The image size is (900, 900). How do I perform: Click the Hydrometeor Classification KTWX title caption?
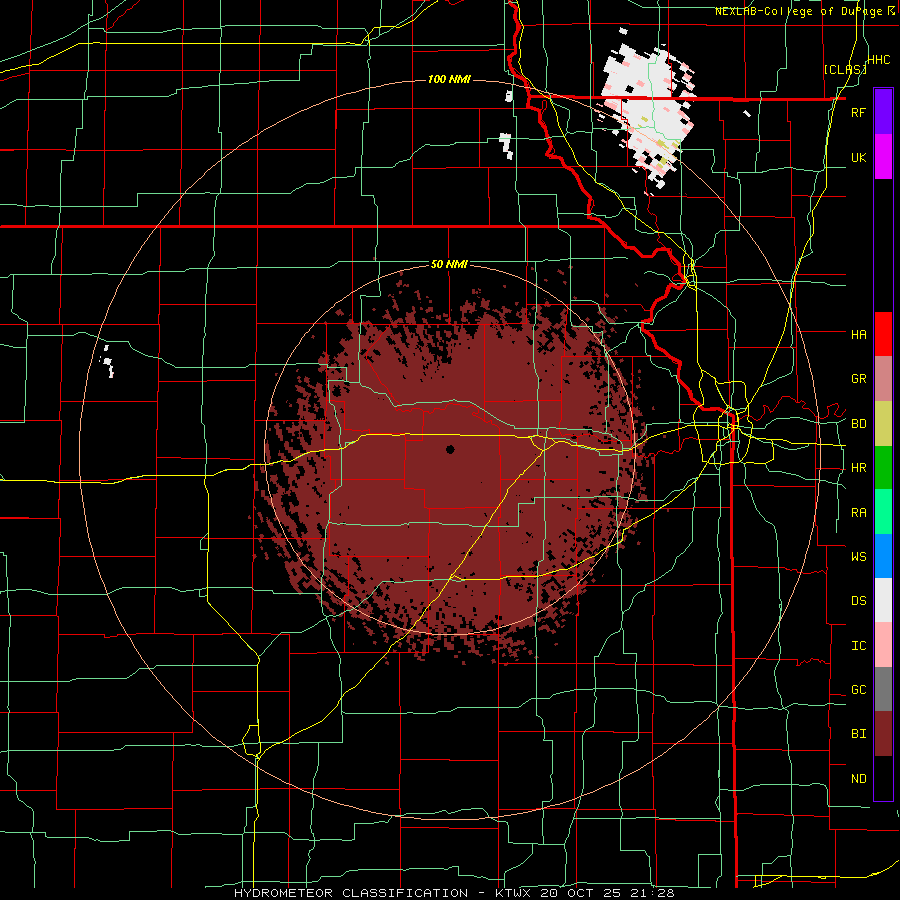pos(454,893)
